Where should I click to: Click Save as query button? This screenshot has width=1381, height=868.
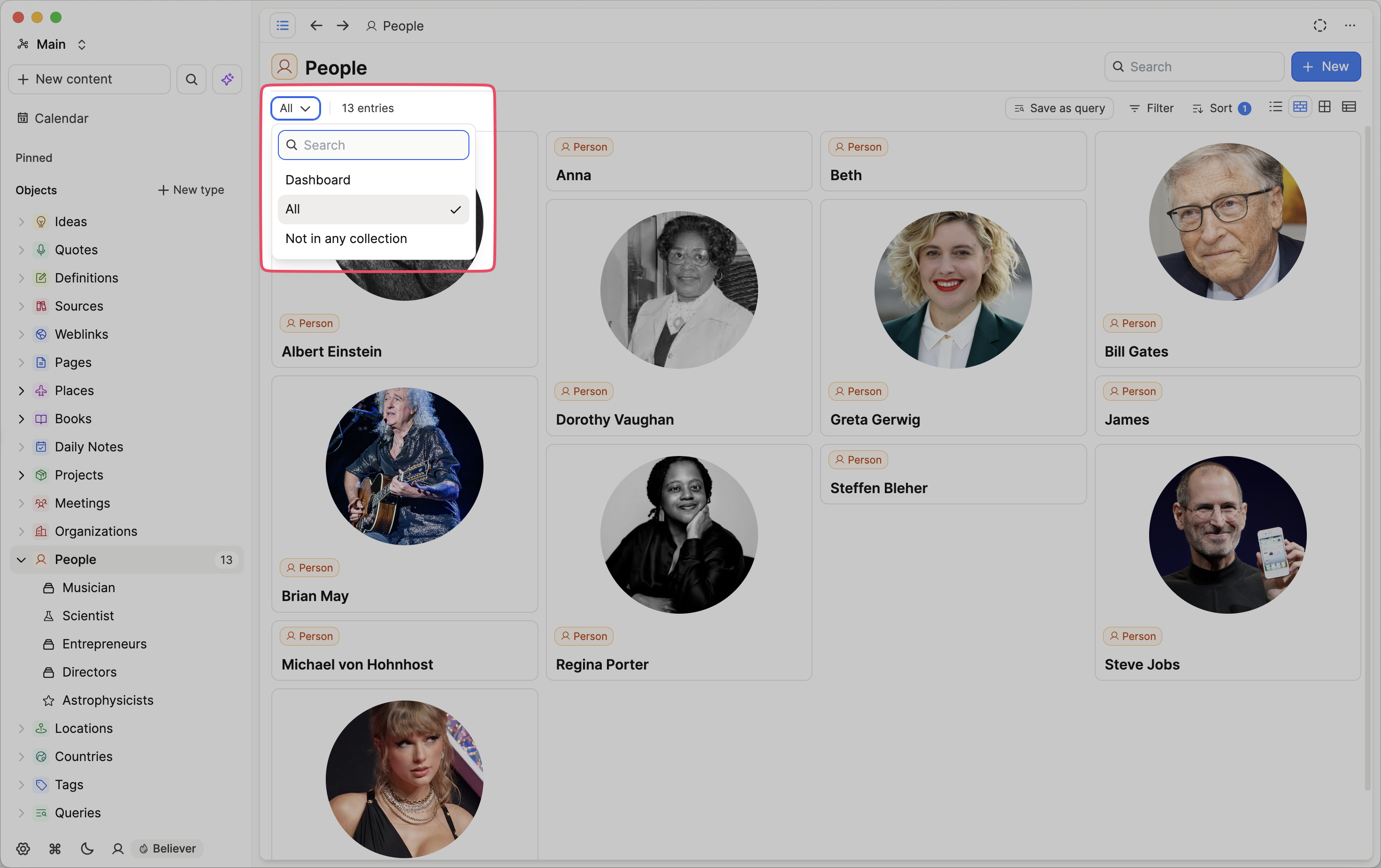coord(1059,108)
